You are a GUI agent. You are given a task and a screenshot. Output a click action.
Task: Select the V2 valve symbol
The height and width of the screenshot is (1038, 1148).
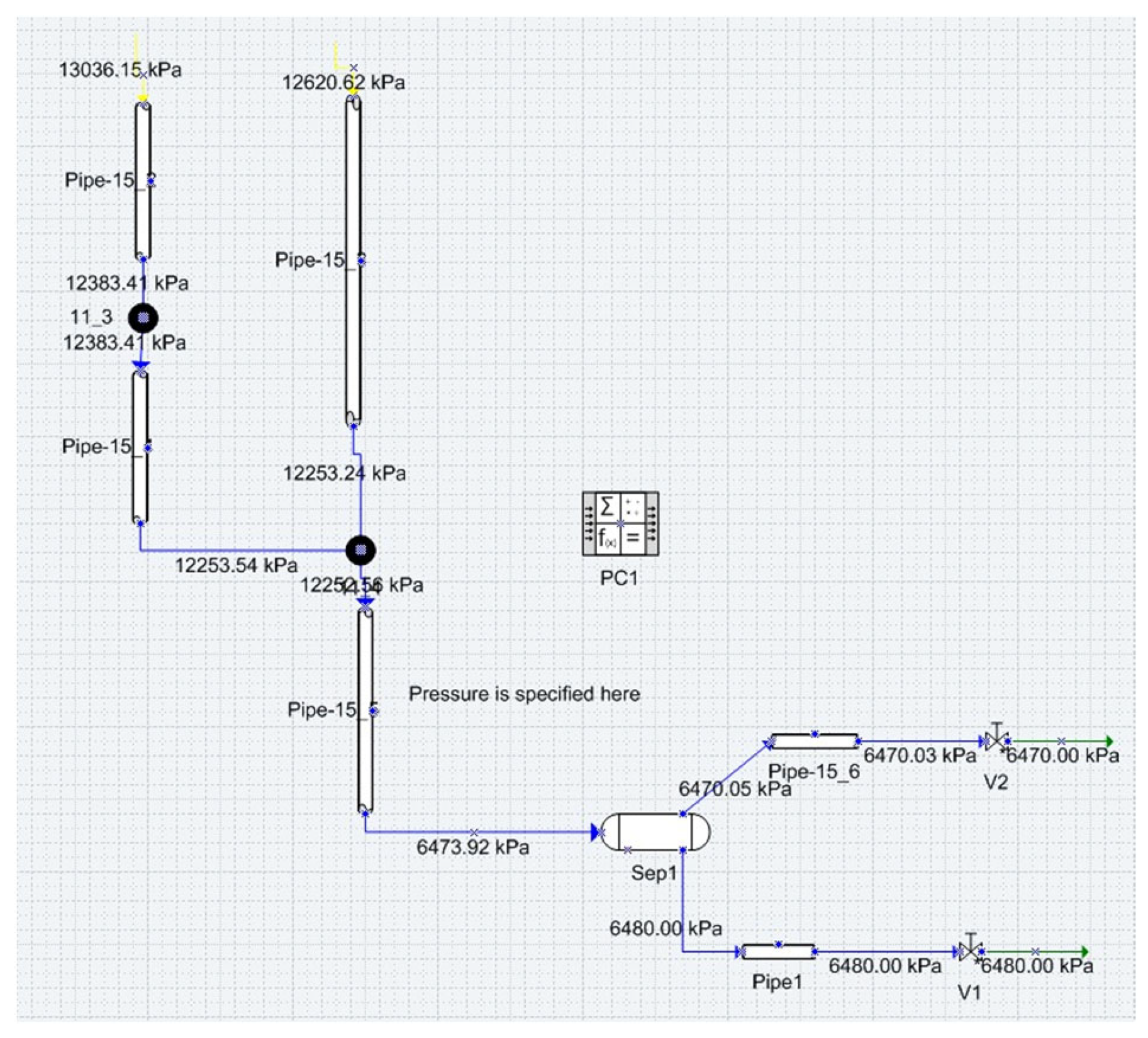tap(995, 740)
